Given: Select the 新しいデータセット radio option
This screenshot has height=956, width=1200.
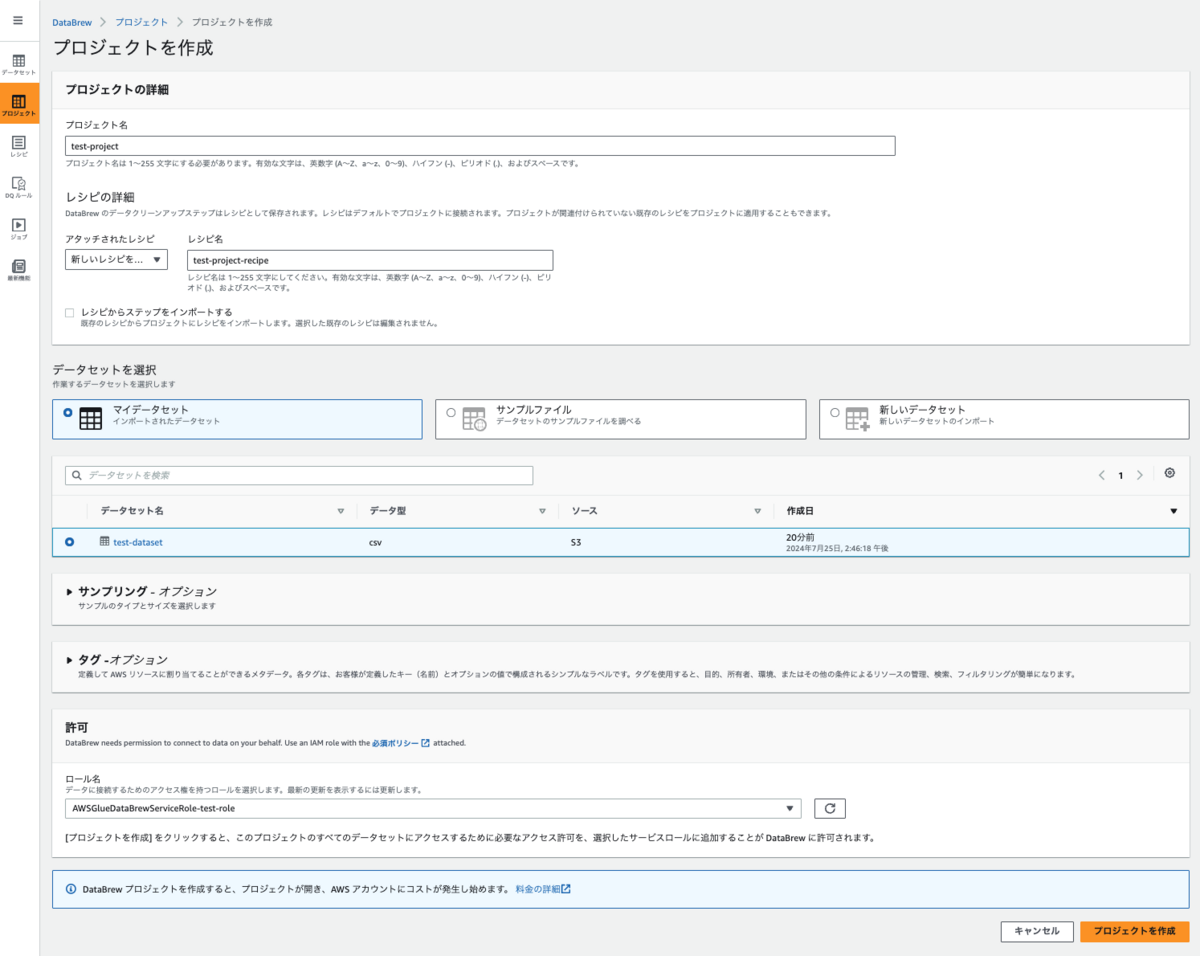Looking at the screenshot, I should click(x=834, y=411).
